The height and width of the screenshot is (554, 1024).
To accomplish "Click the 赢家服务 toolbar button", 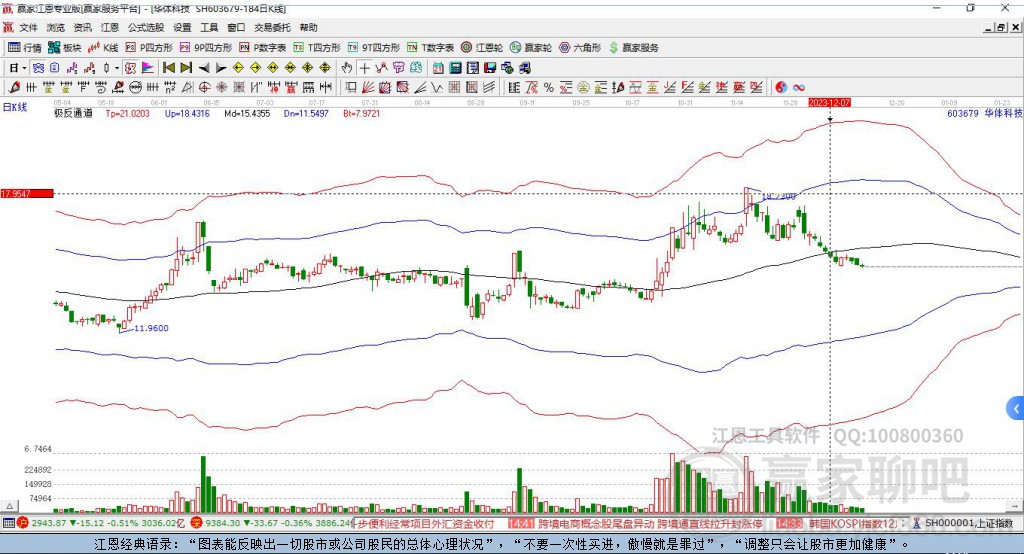I will click(633, 48).
